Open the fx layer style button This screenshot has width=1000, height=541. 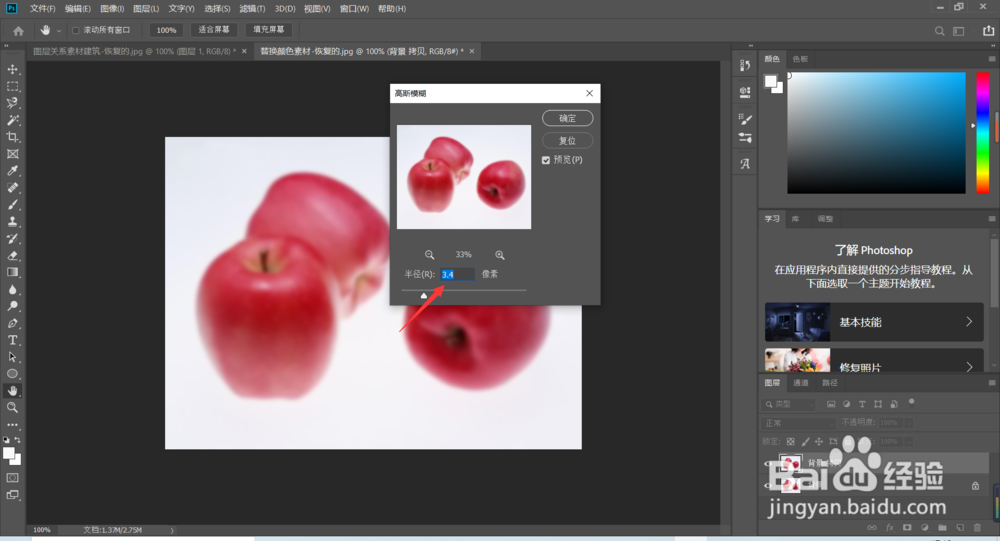point(890,528)
